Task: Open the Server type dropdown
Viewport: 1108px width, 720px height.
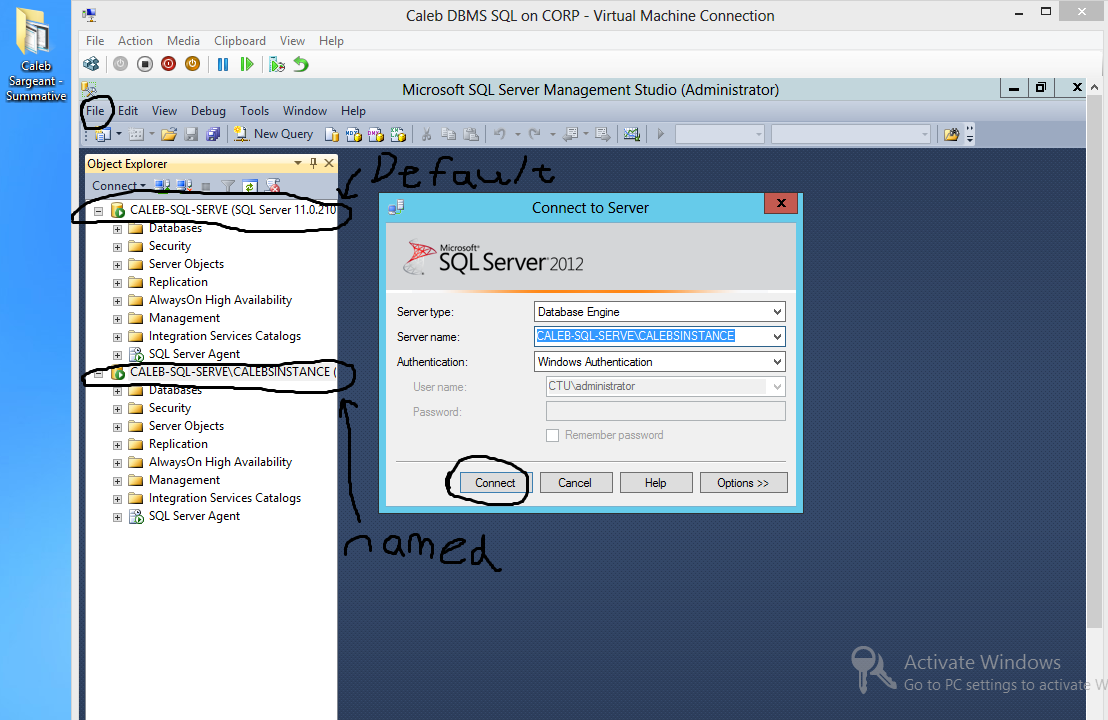Action: 777,312
